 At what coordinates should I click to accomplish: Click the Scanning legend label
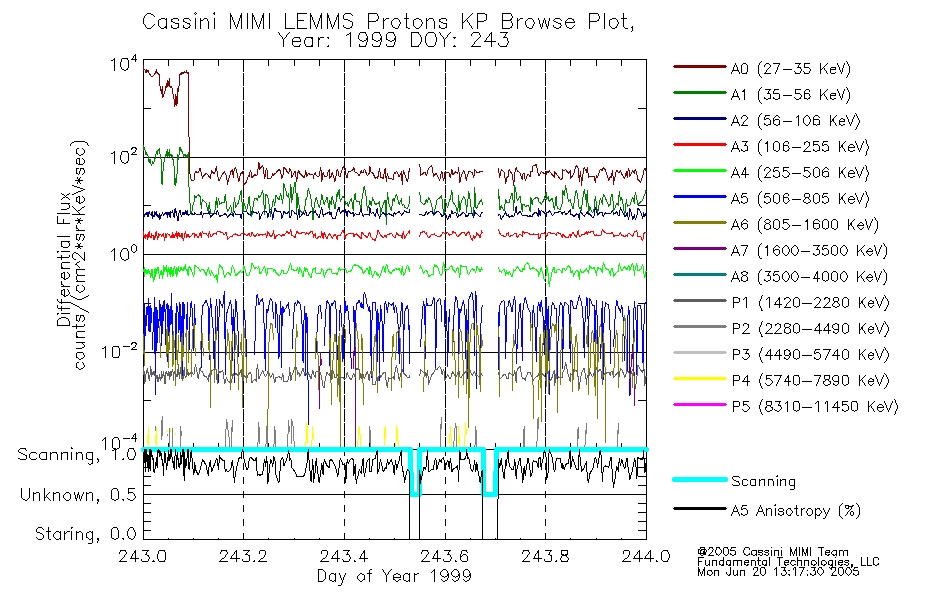click(763, 482)
